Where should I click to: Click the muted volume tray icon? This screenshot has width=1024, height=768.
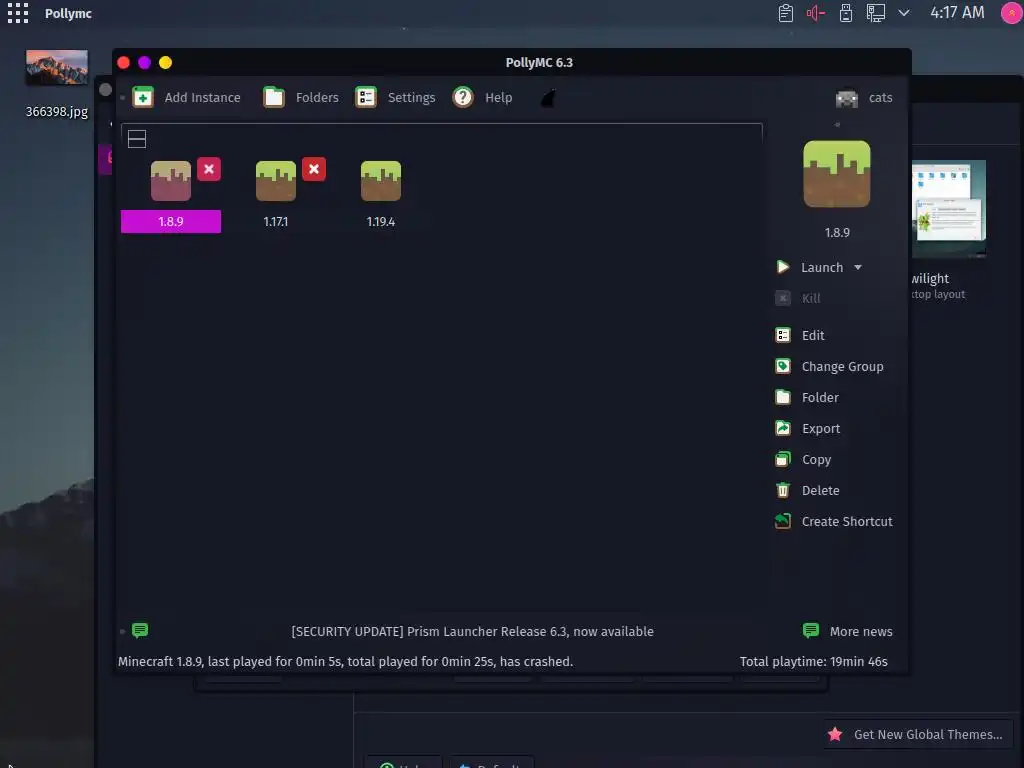(816, 13)
